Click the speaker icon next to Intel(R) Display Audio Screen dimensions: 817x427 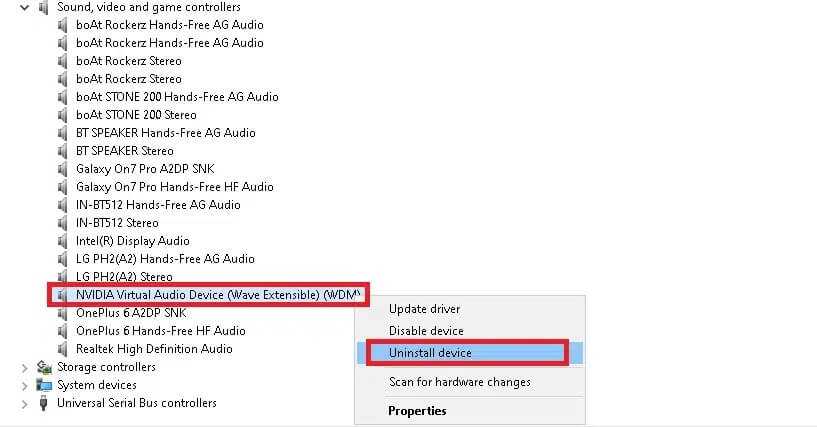tap(63, 241)
